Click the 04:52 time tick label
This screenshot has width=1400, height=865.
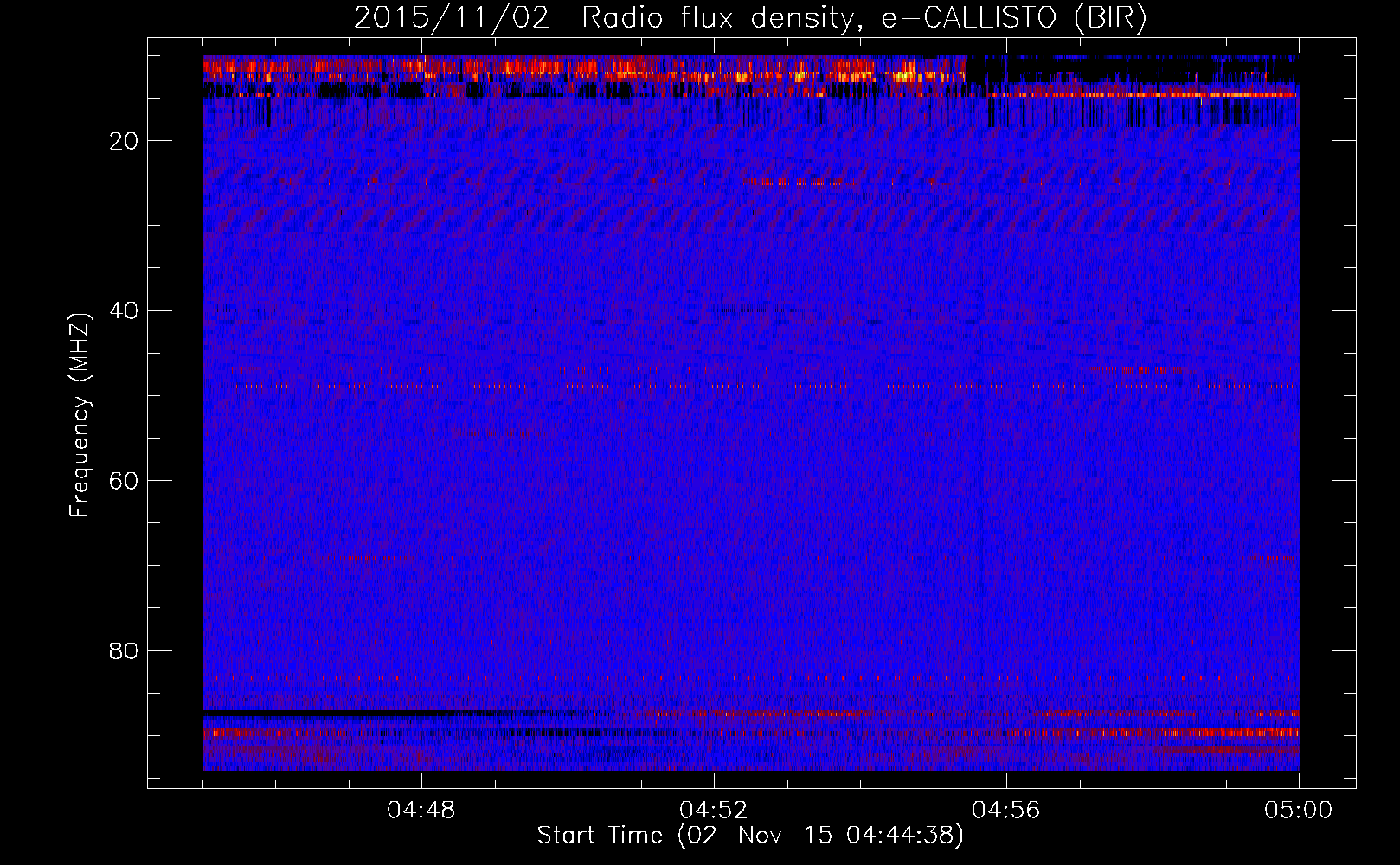pos(714,811)
